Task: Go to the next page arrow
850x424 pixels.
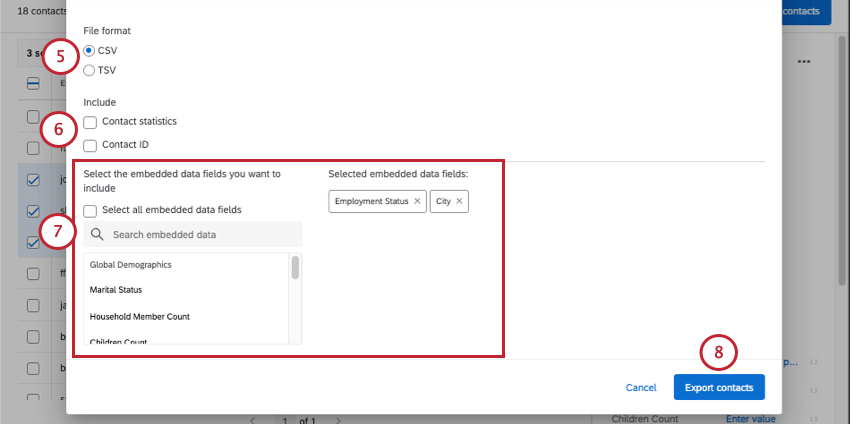Action: click(338, 420)
